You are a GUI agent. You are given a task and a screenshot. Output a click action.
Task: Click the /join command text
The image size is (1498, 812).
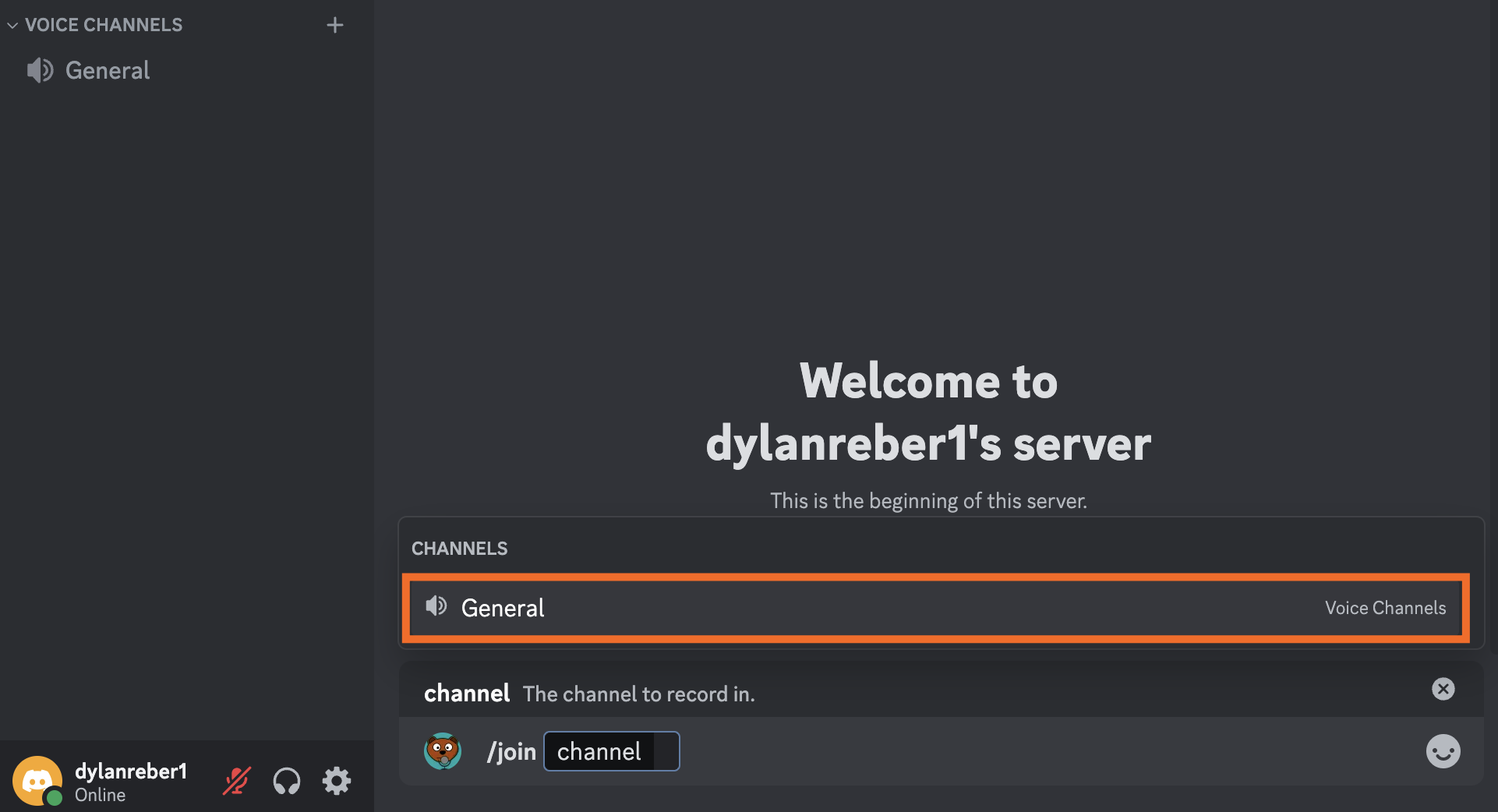click(x=511, y=751)
